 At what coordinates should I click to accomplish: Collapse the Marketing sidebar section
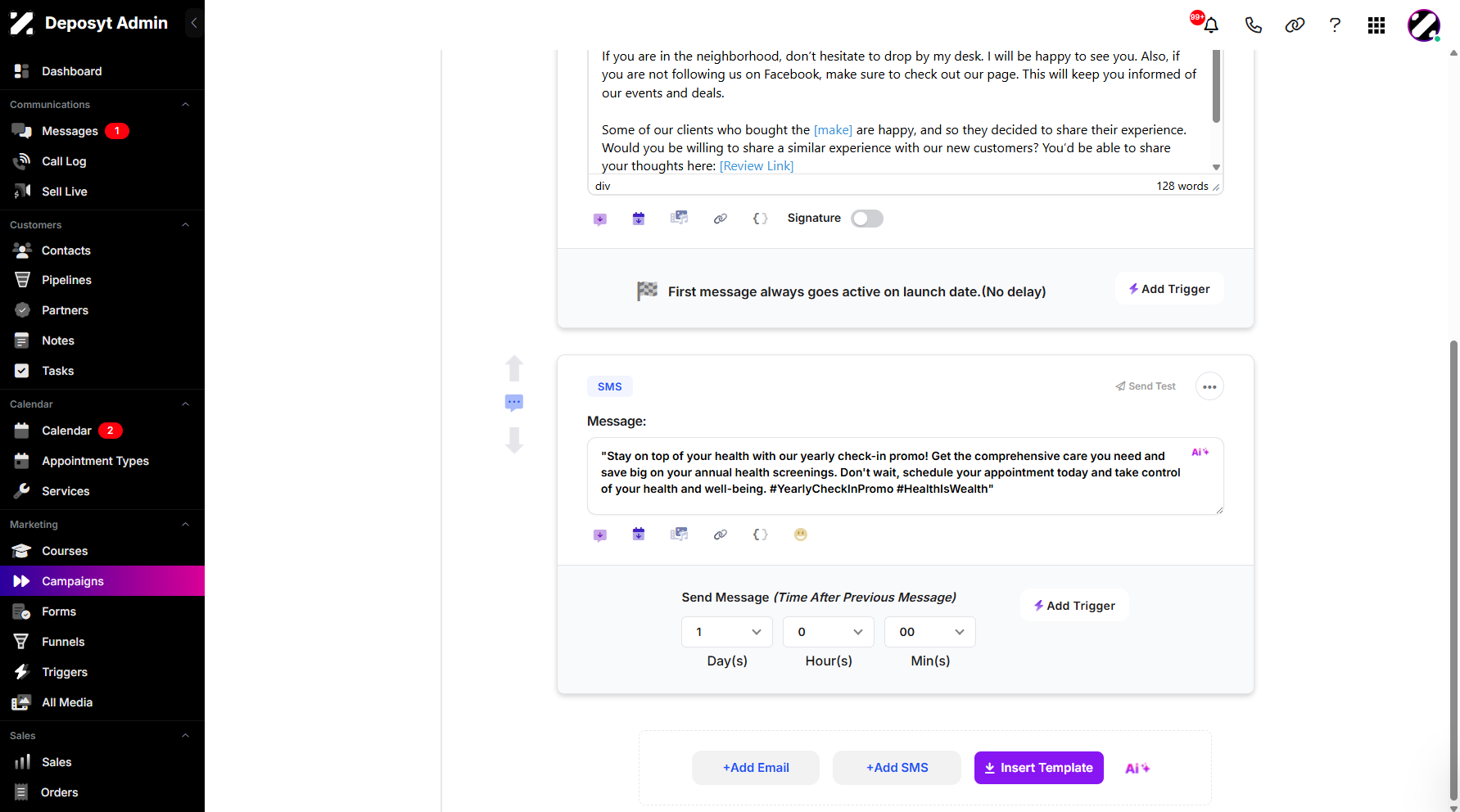(x=185, y=525)
